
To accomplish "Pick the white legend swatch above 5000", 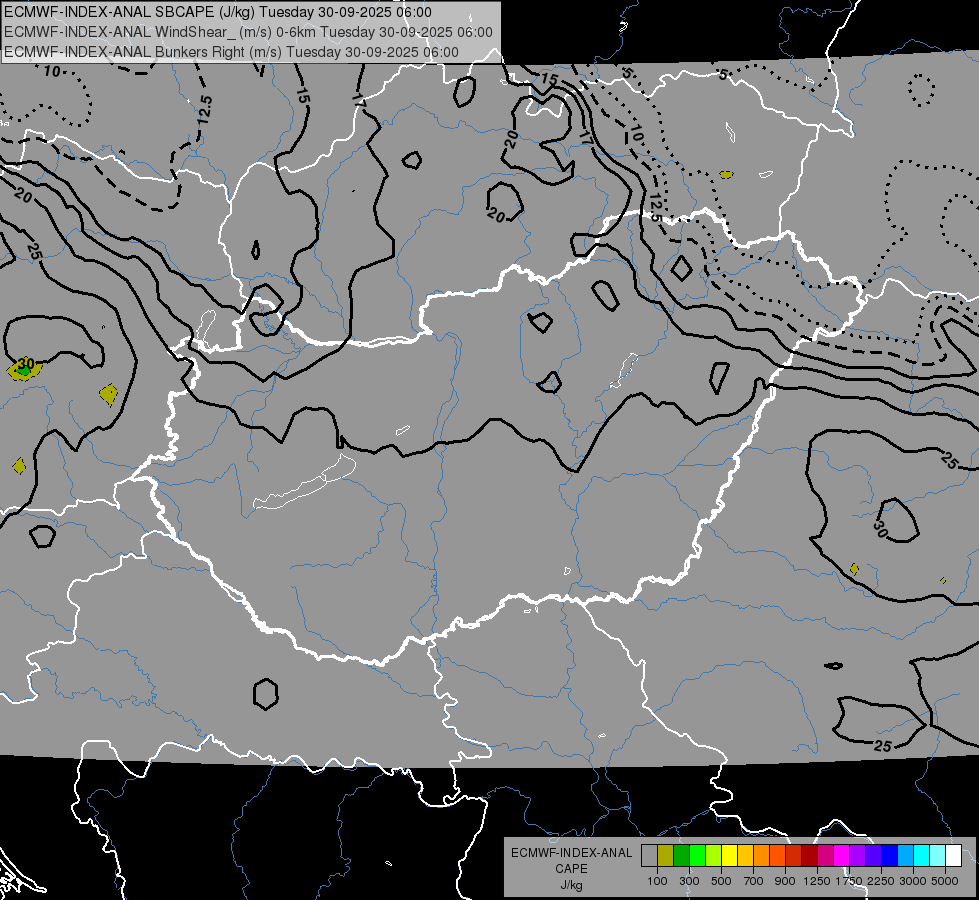I will pos(953,855).
